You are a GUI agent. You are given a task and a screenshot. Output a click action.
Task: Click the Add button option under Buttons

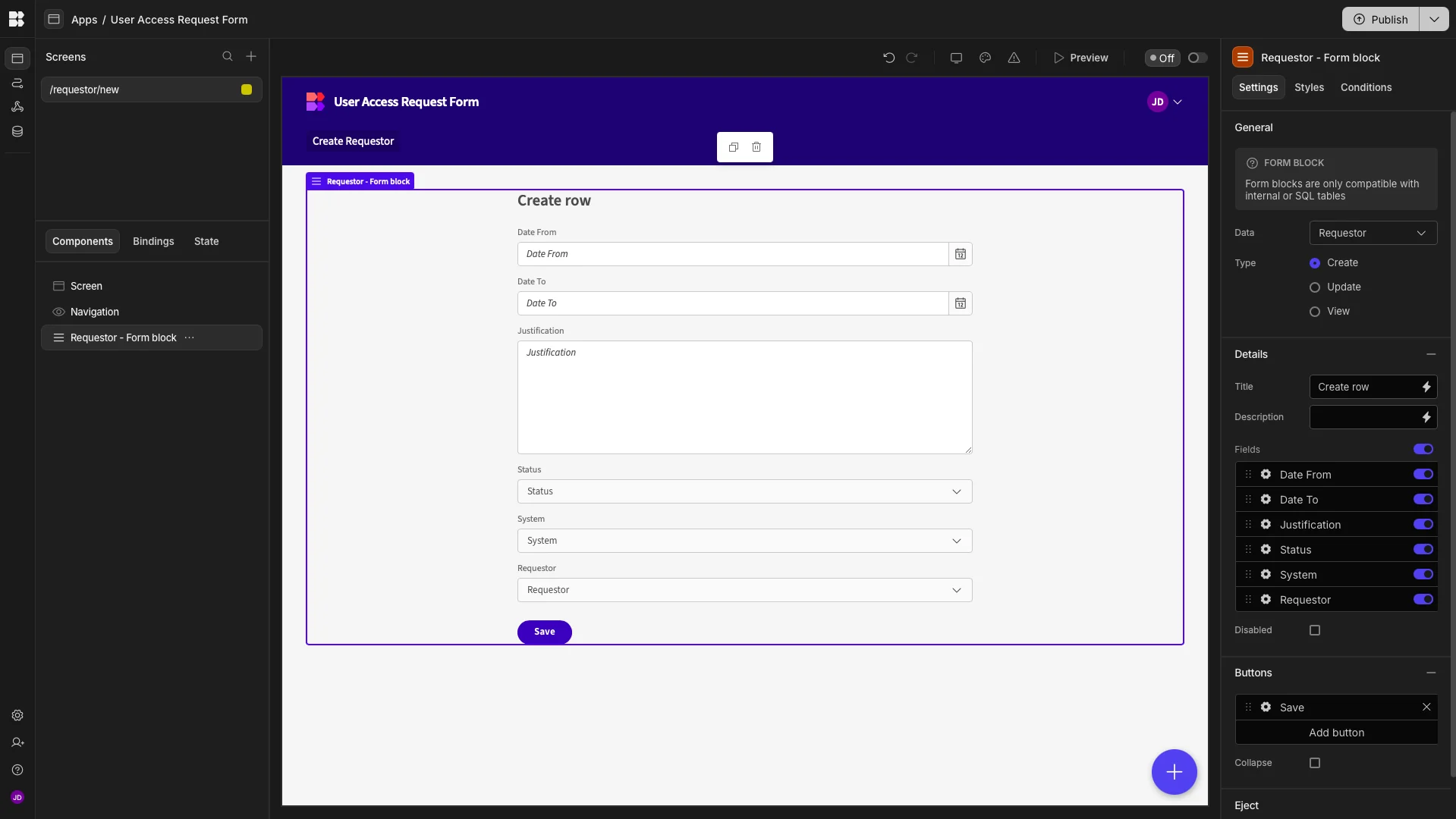point(1336,733)
